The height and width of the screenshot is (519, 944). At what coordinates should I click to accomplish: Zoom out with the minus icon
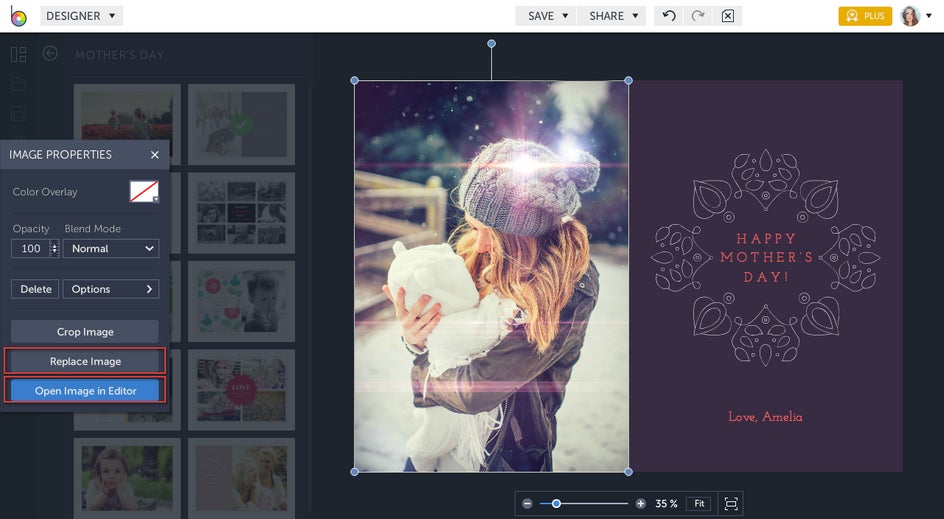point(527,503)
